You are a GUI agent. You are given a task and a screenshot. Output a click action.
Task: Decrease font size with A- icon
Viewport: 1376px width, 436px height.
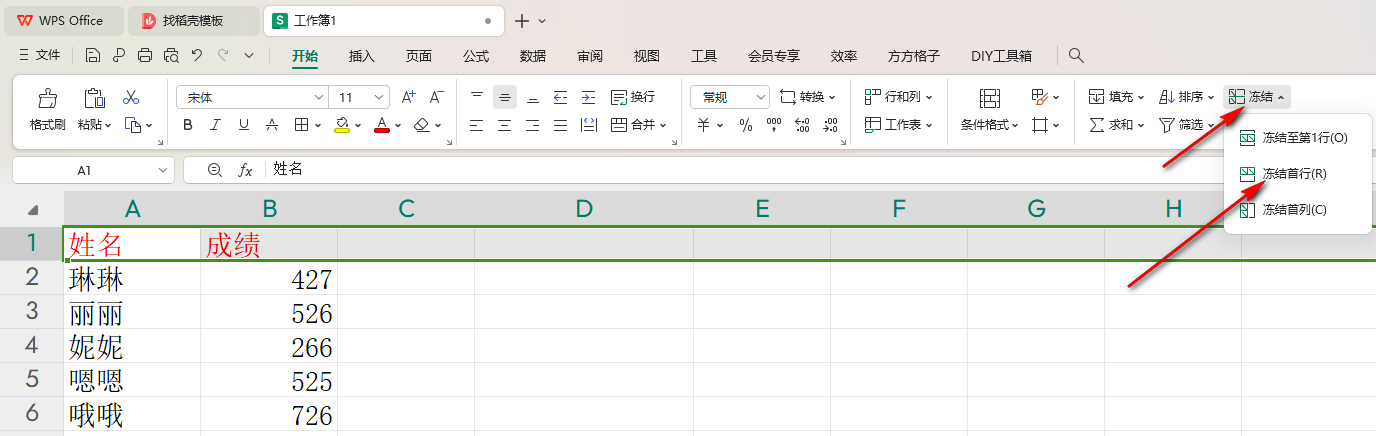[x=436, y=97]
